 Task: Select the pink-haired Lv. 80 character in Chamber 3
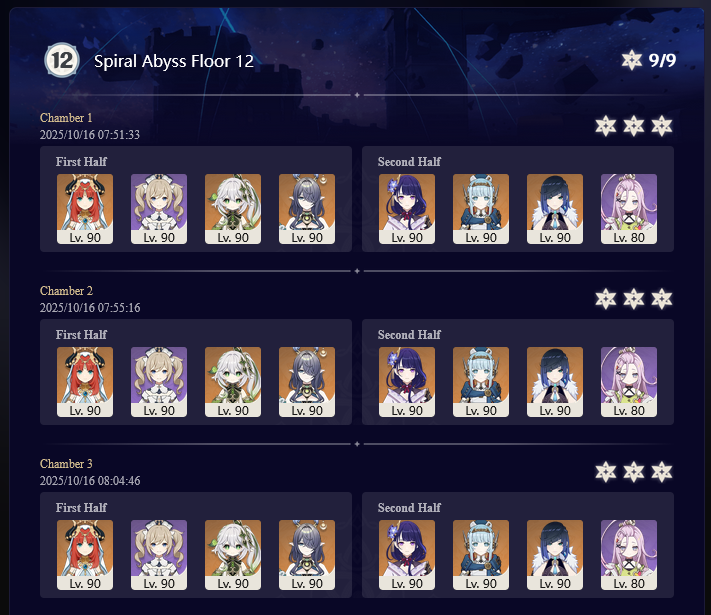[628, 555]
